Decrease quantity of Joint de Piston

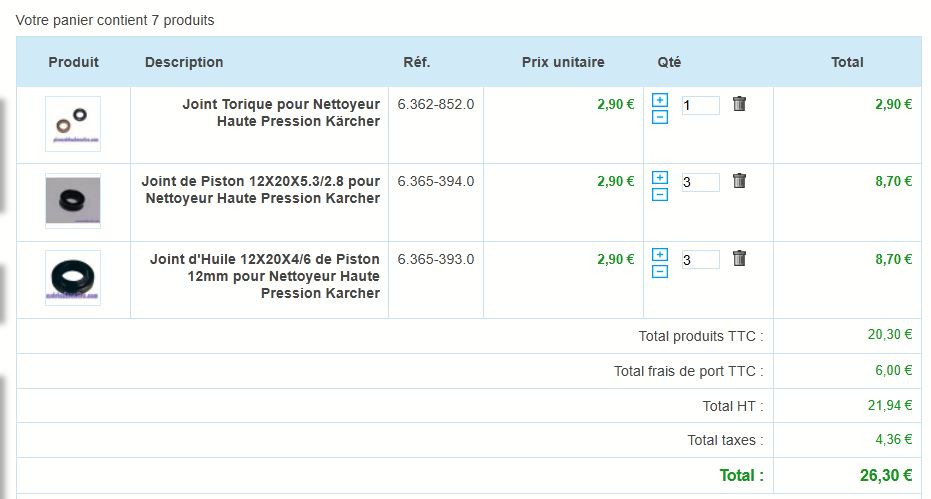660,194
